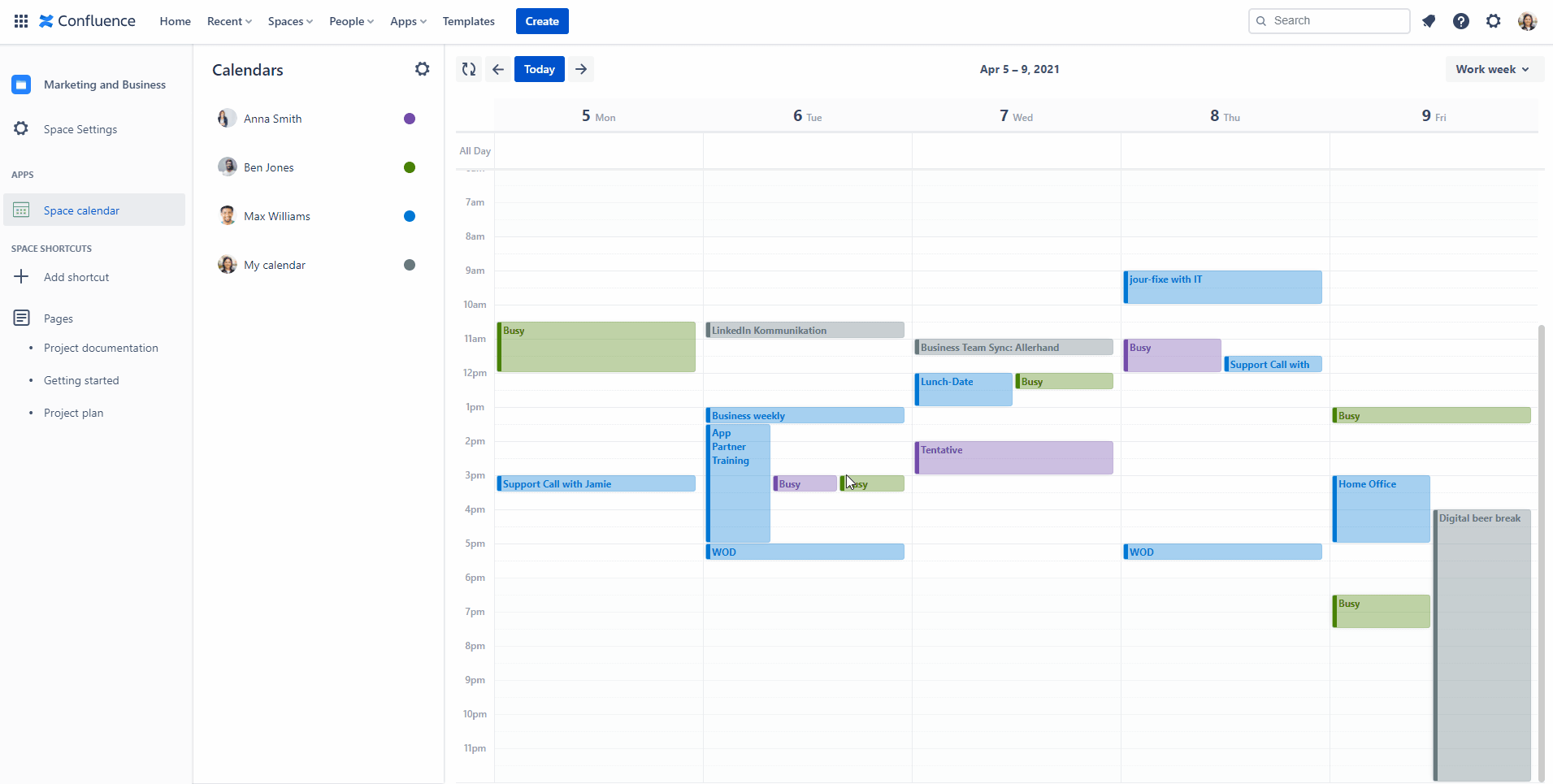
Task: Expand the Spaces menu
Action: point(290,20)
